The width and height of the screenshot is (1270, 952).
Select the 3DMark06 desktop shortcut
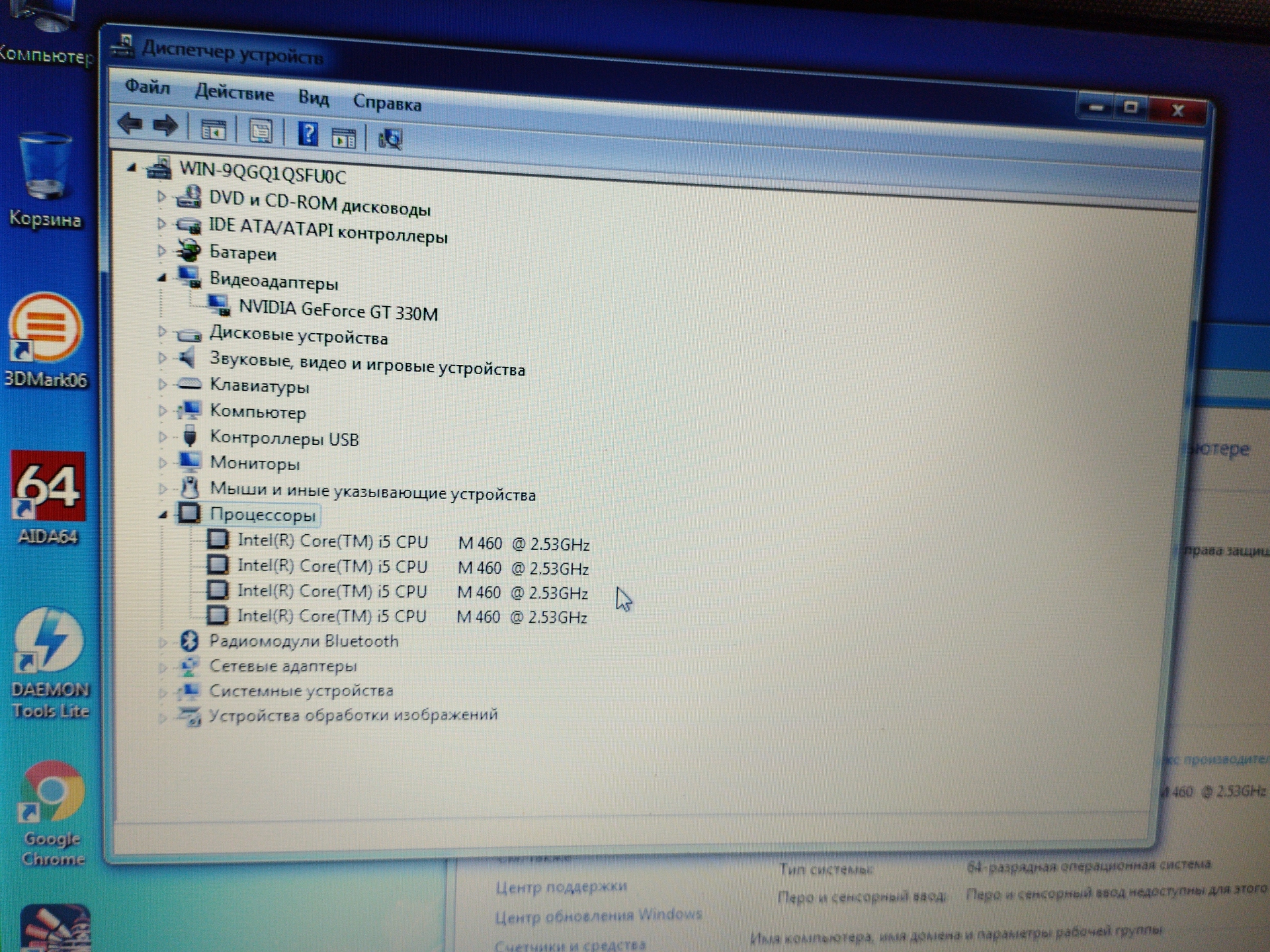46,340
